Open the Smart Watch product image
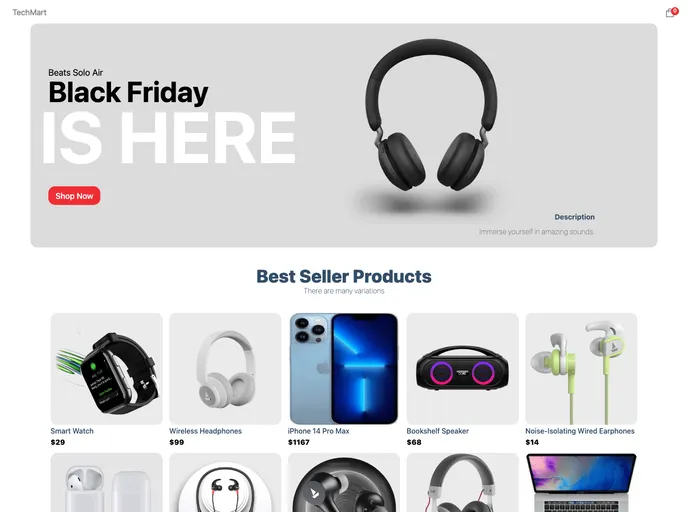 (107, 369)
